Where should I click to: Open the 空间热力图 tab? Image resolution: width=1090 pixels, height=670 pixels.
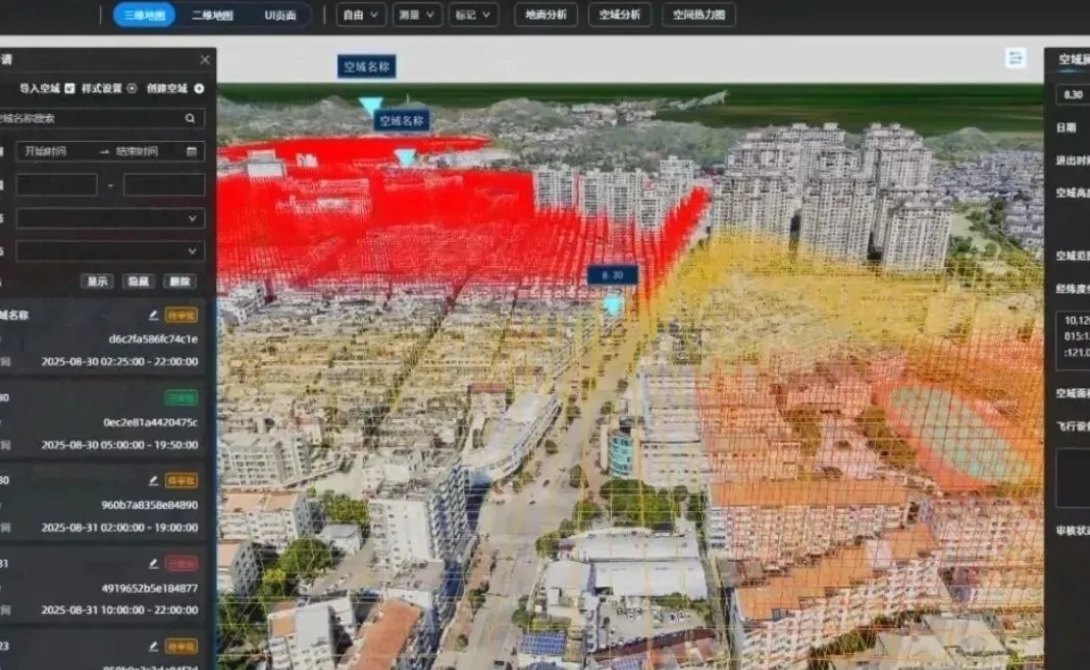coord(698,15)
